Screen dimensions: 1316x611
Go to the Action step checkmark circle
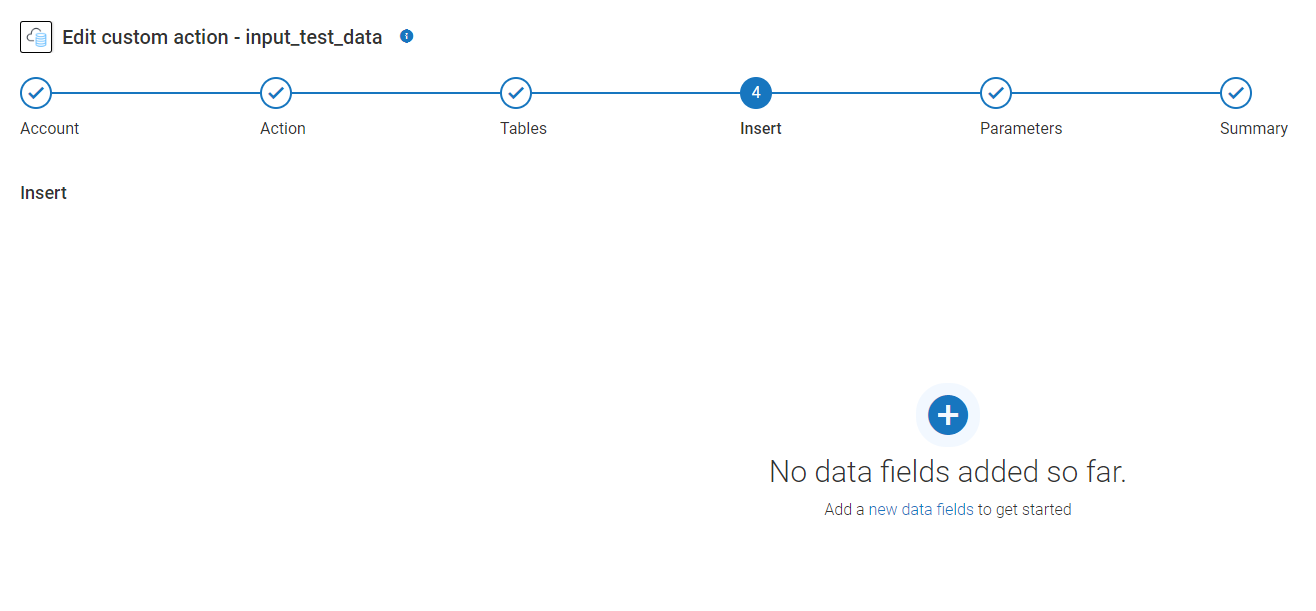276,93
